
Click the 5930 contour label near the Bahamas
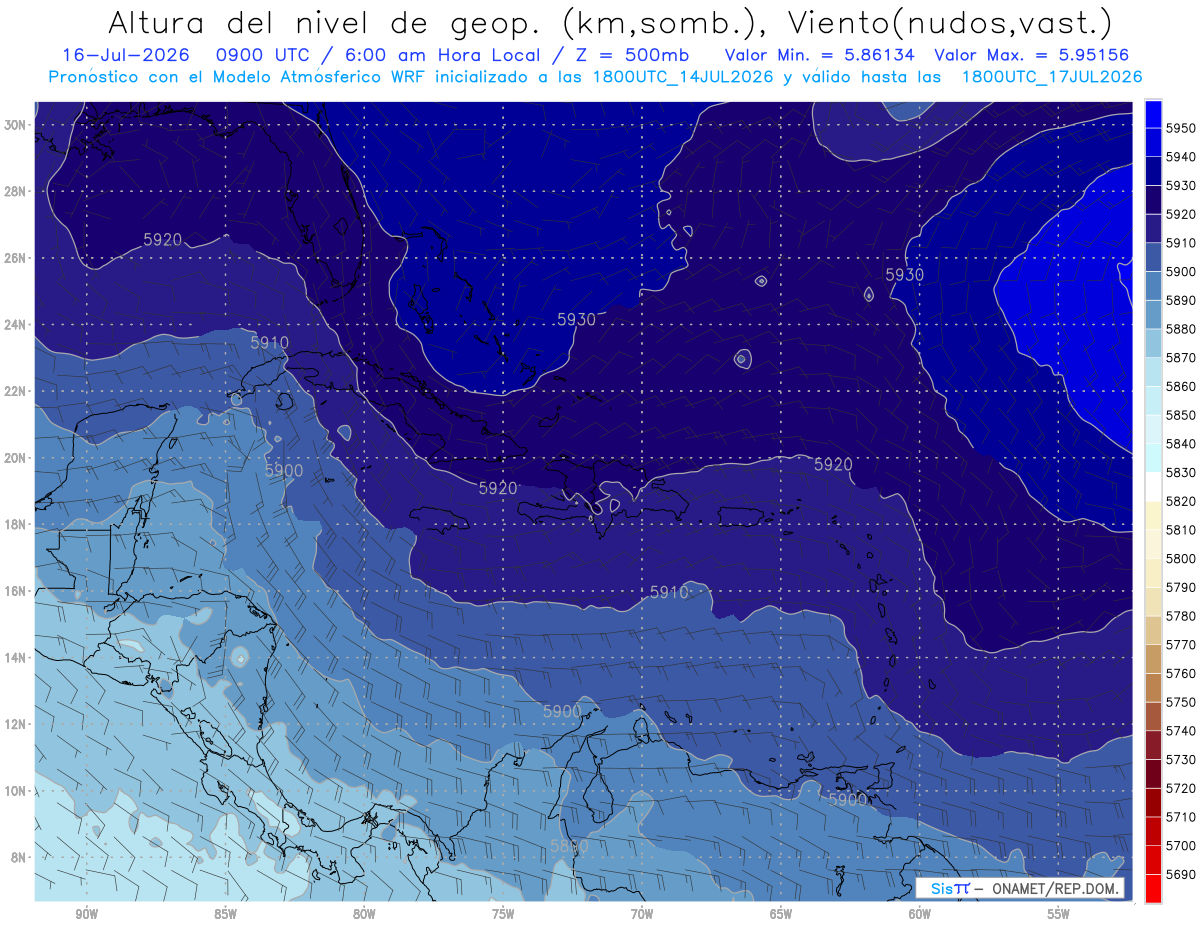576,319
